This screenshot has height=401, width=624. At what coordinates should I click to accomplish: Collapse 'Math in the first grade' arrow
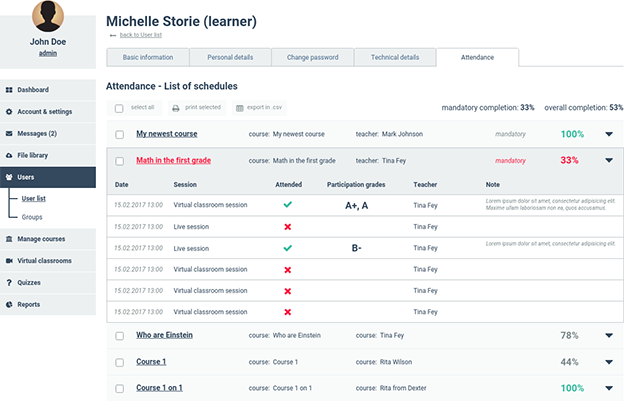pyautogui.click(x=608, y=160)
